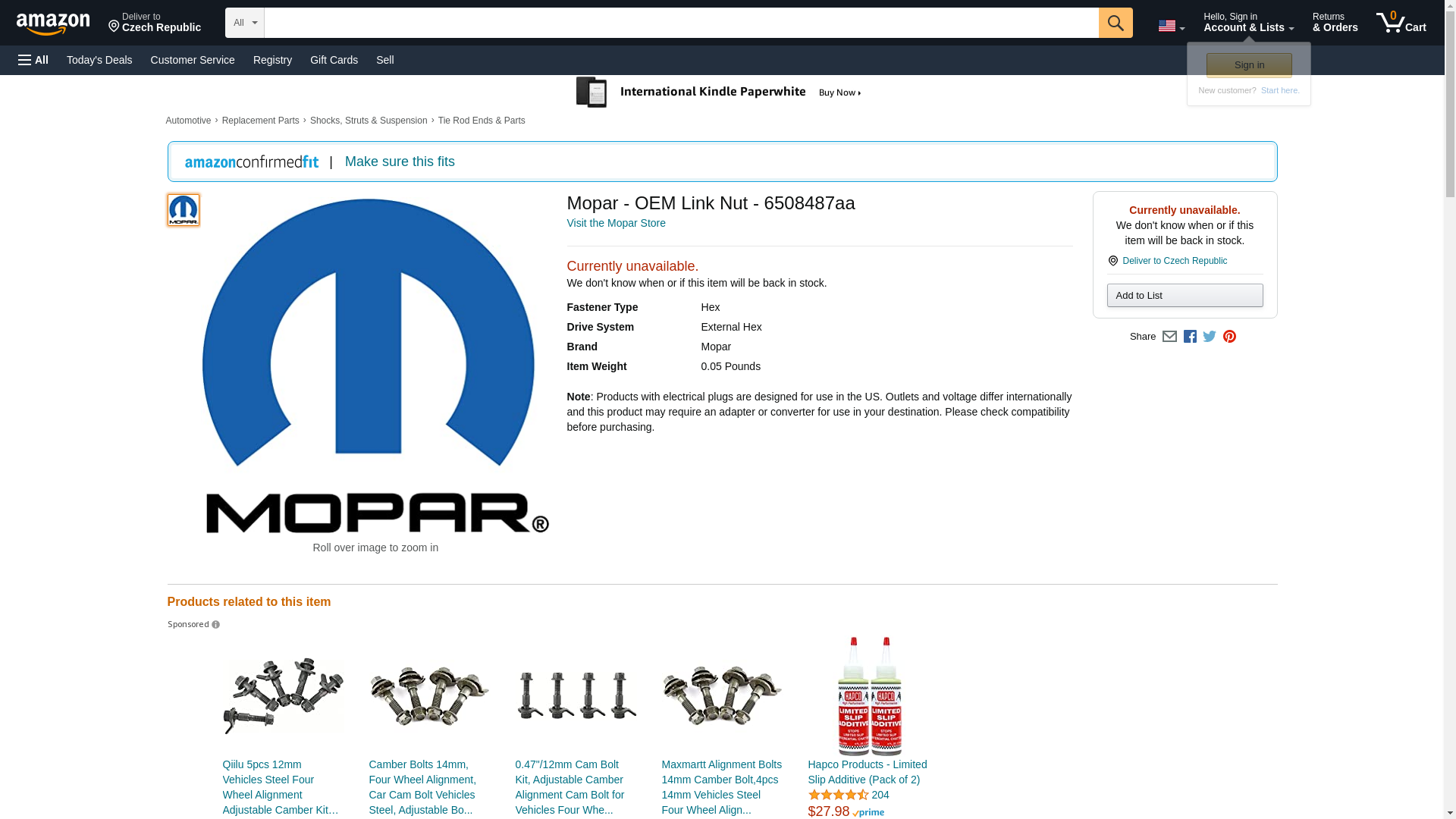The image size is (1456, 819).
Task: Share product via email icon
Action: pyautogui.click(x=1169, y=337)
